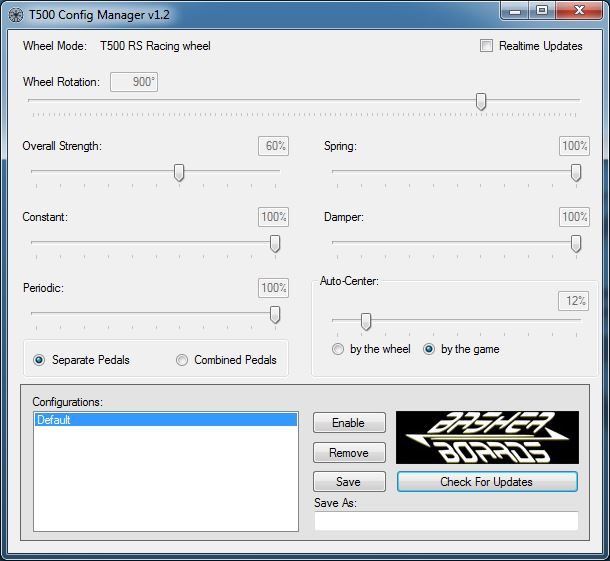The width and height of the screenshot is (610, 561).
Task: Choose Auto-Center by the wheel
Action: (x=338, y=349)
